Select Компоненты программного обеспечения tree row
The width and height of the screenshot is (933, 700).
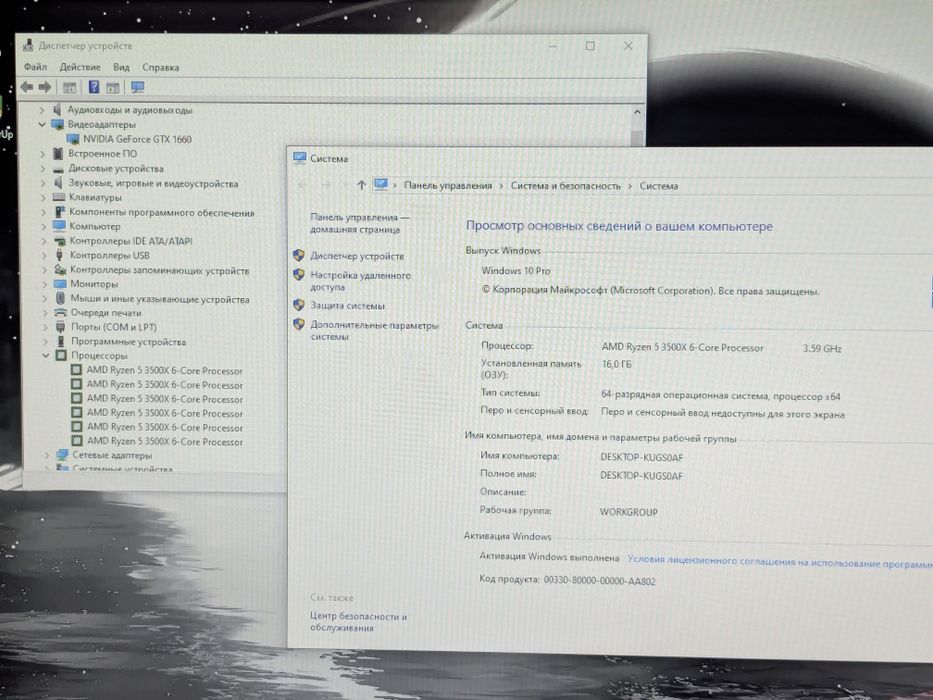click(x=161, y=212)
